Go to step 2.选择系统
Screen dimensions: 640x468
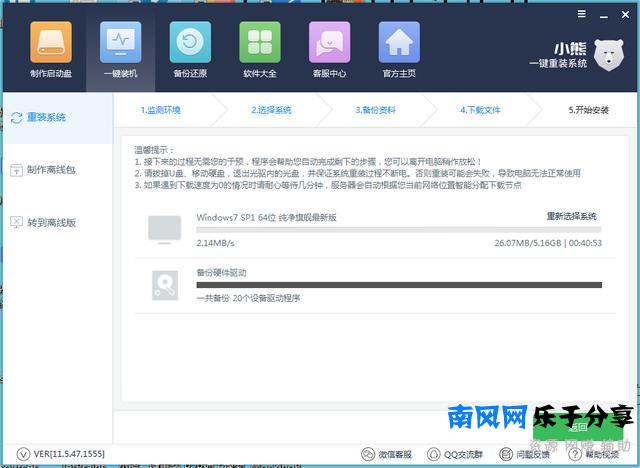point(271,110)
